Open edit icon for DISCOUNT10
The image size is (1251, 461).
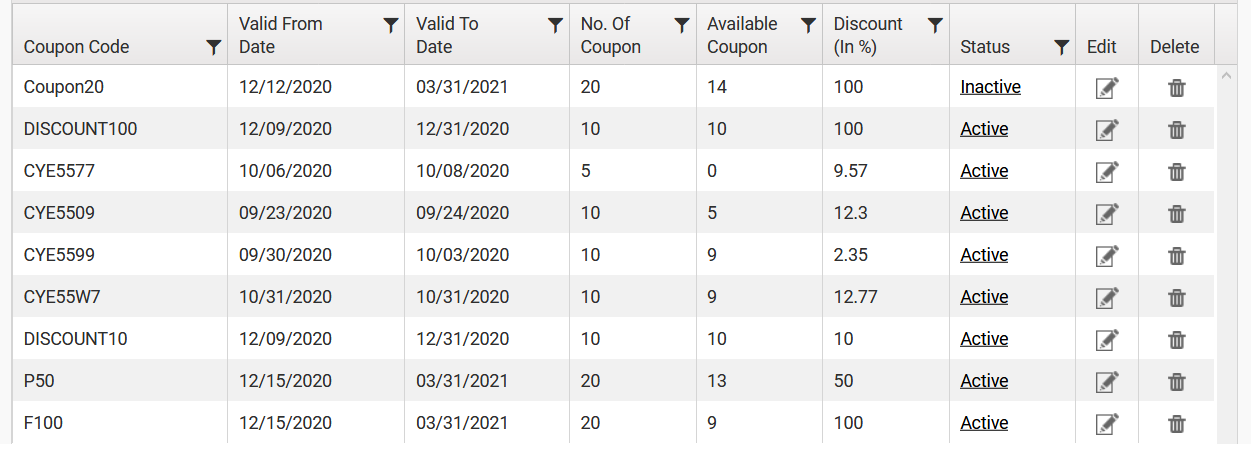tap(1106, 340)
